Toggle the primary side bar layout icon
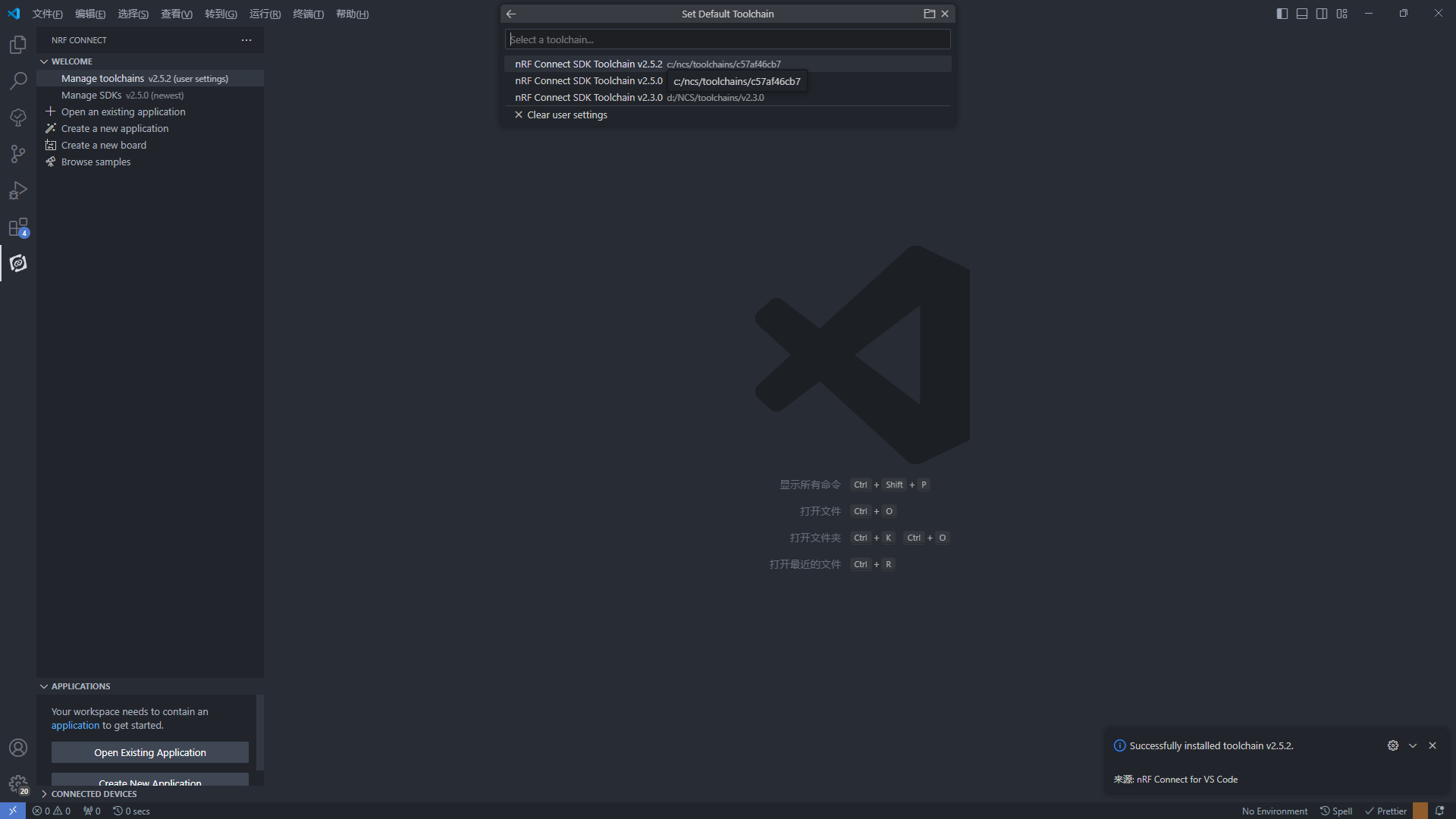The image size is (1456, 819). (x=1282, y=14)
